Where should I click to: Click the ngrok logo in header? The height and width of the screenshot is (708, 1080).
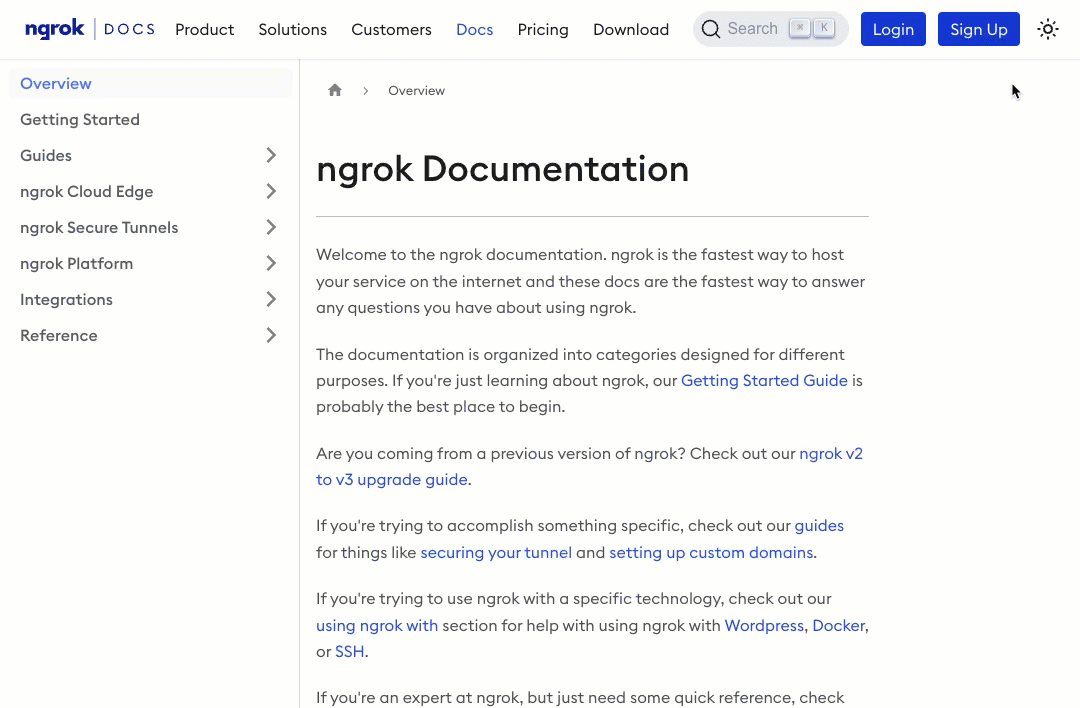(55, 29)
